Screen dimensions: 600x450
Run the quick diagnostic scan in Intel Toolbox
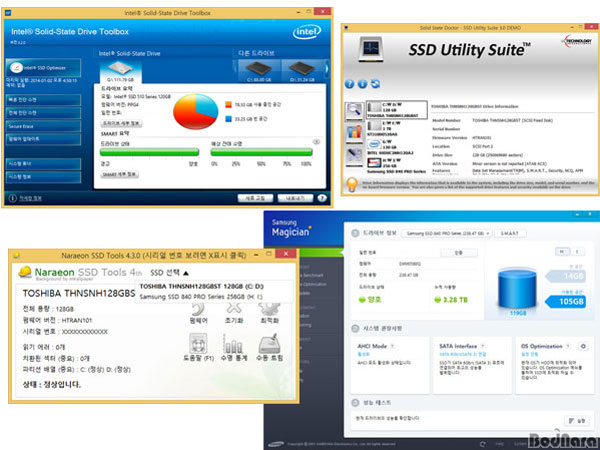tap(43, 100)
